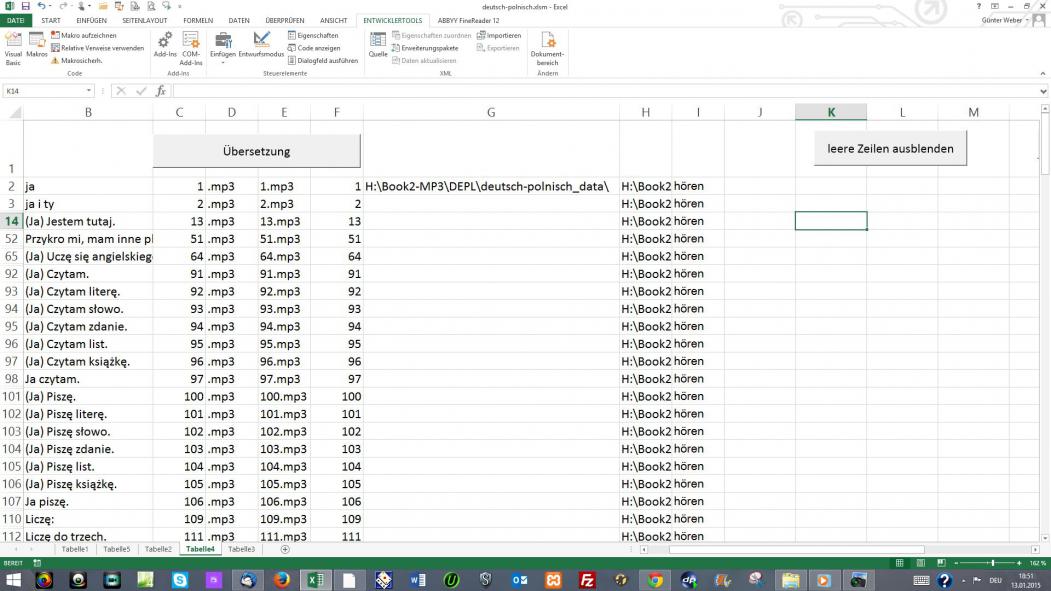Open Skype from the taskbar

coord(180,580)
